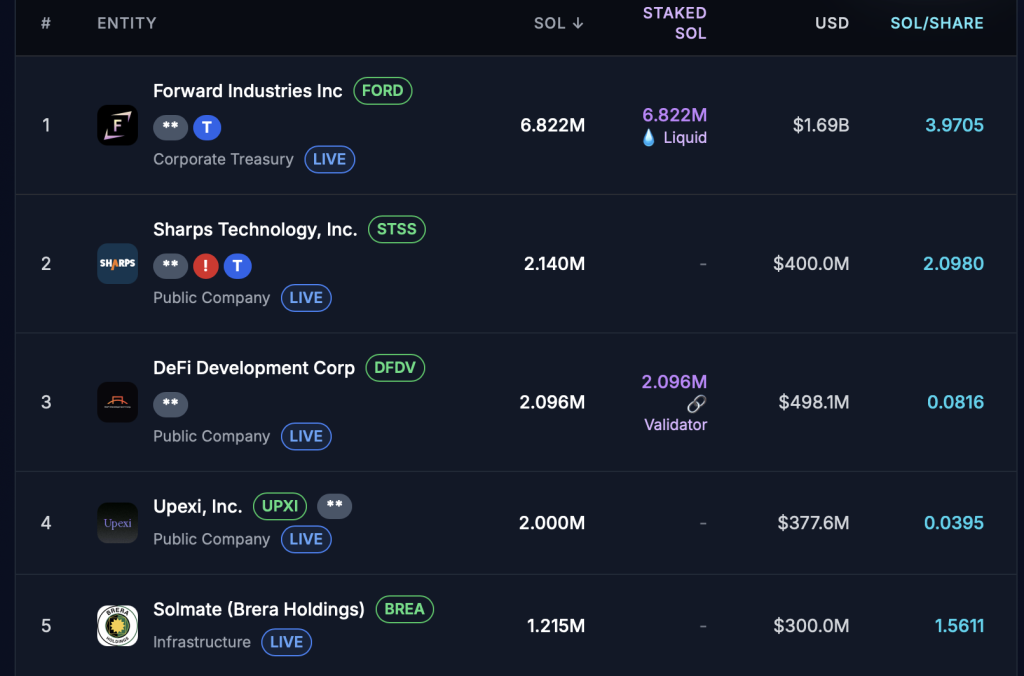Click the blue T badge under Sharps Technology
Screen dimensions: 1024x676
(x=238, y=266)
